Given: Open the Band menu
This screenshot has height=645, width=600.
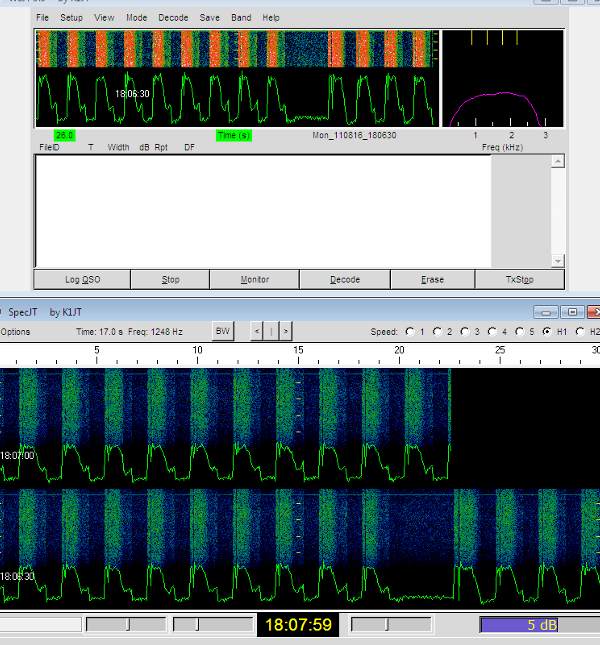Looking at the screenshot, I should 241,18.
